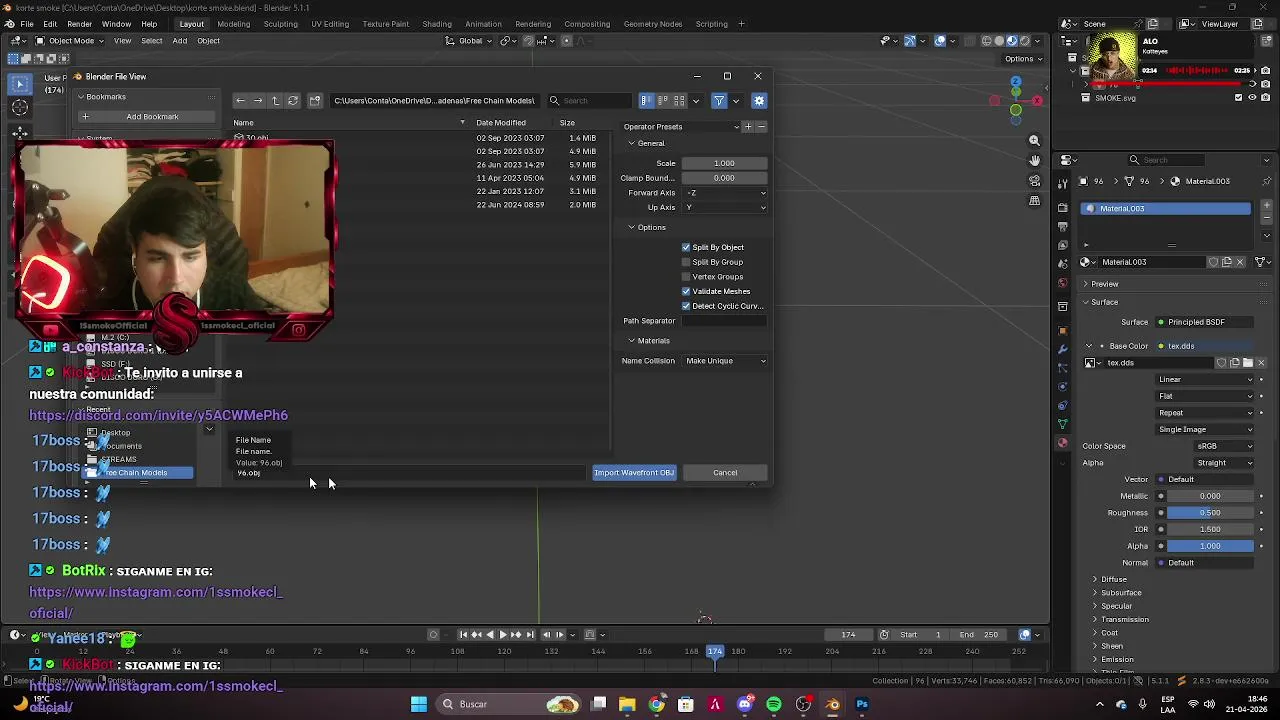Open Discord from taskbar
This screenshot has width=1280, height=720.
tap(744, 704)
